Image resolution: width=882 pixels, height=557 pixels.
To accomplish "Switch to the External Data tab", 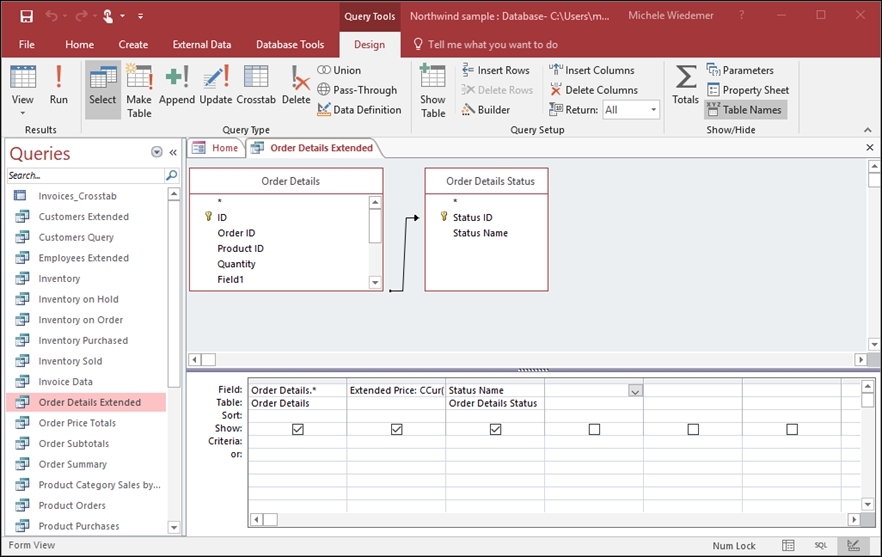I will coord(202,44).
